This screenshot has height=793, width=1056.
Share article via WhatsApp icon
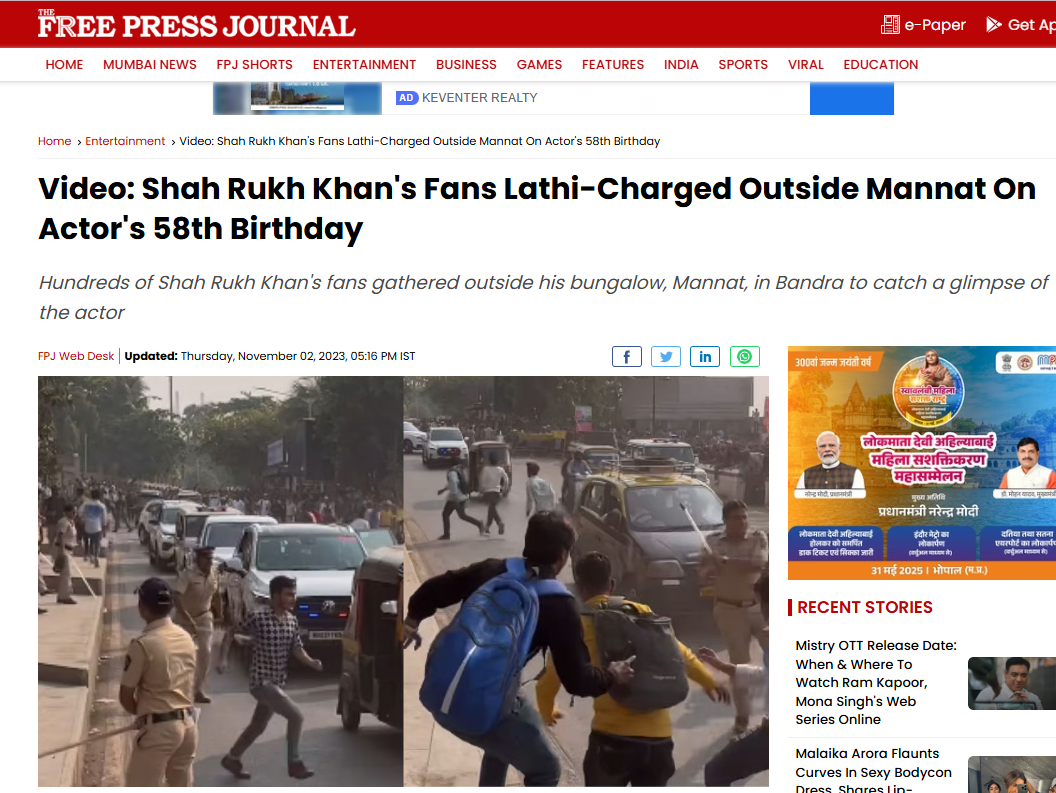pyautogui.click(x=744, y=356)
